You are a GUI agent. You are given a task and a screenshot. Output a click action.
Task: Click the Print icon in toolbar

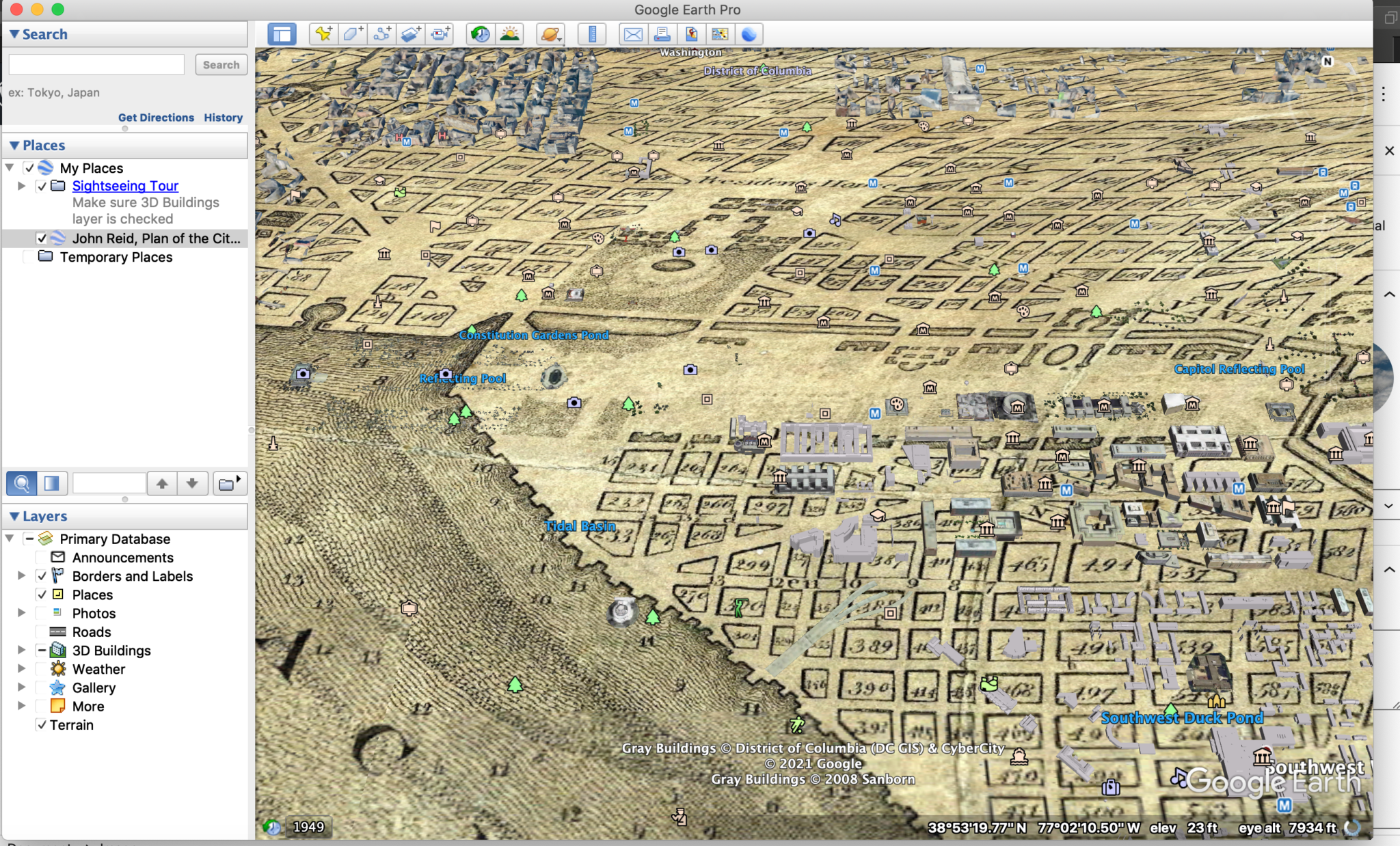point(662,33)
